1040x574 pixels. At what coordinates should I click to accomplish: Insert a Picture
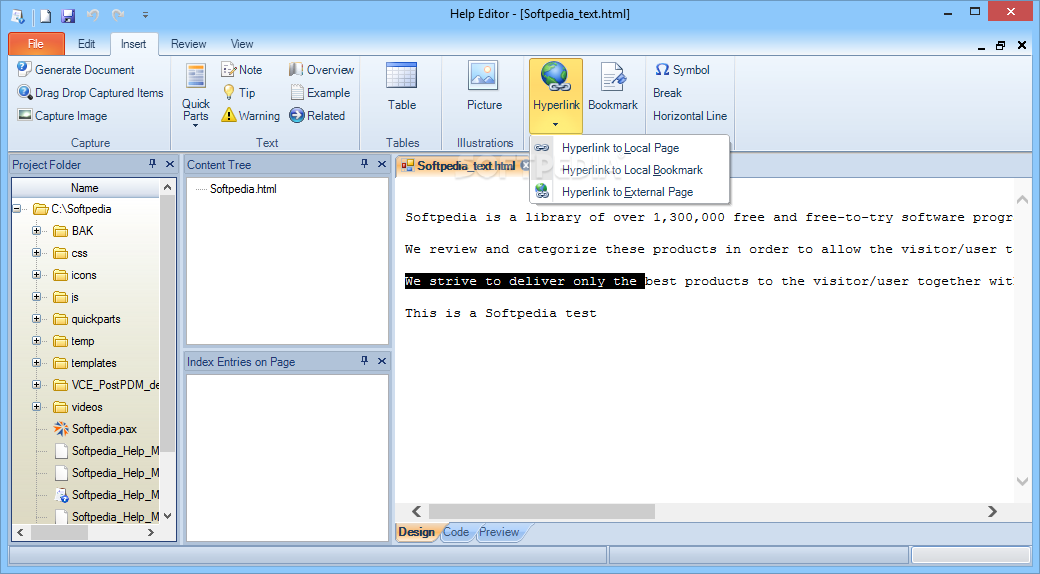tap(484, 86)
